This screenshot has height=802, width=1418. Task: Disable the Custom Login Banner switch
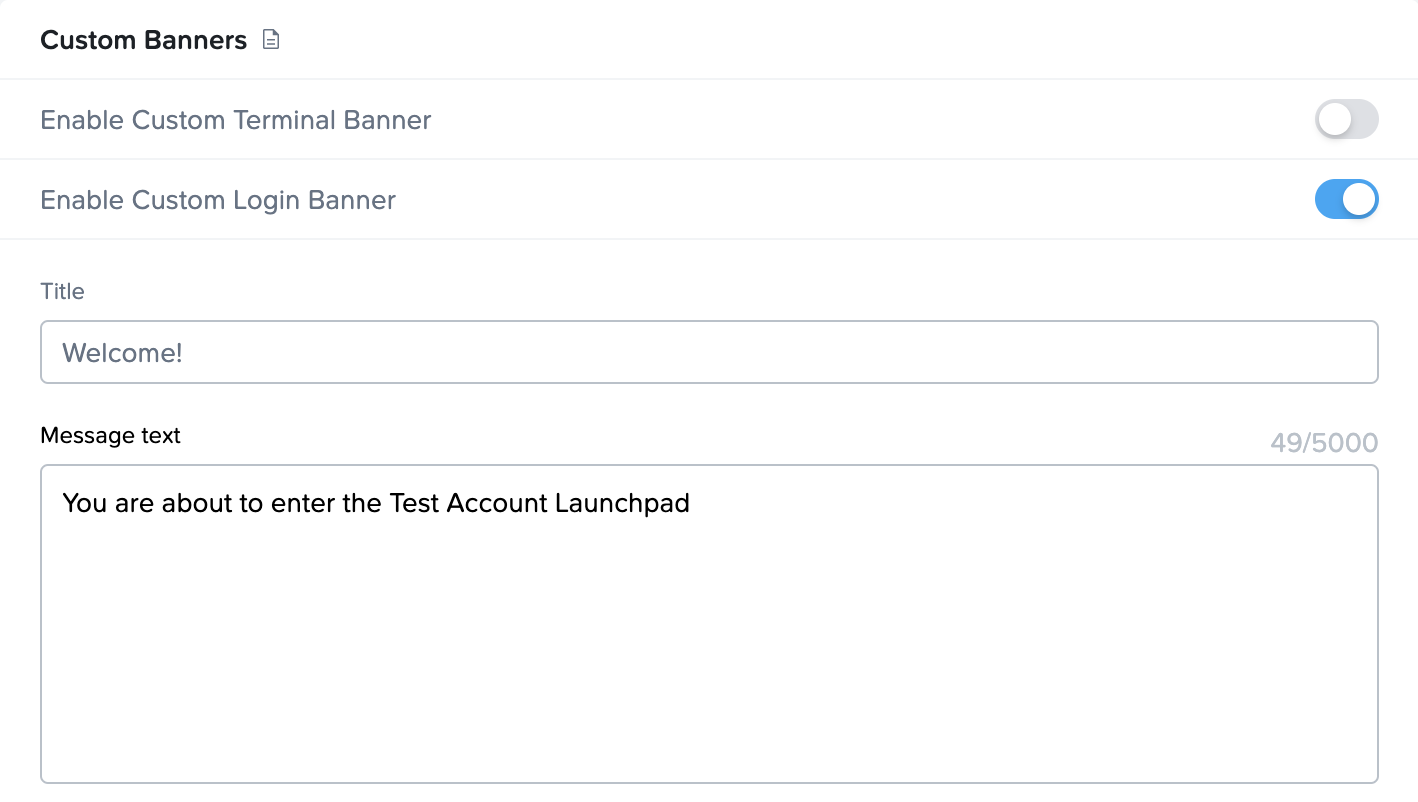tap(1346, 199)
